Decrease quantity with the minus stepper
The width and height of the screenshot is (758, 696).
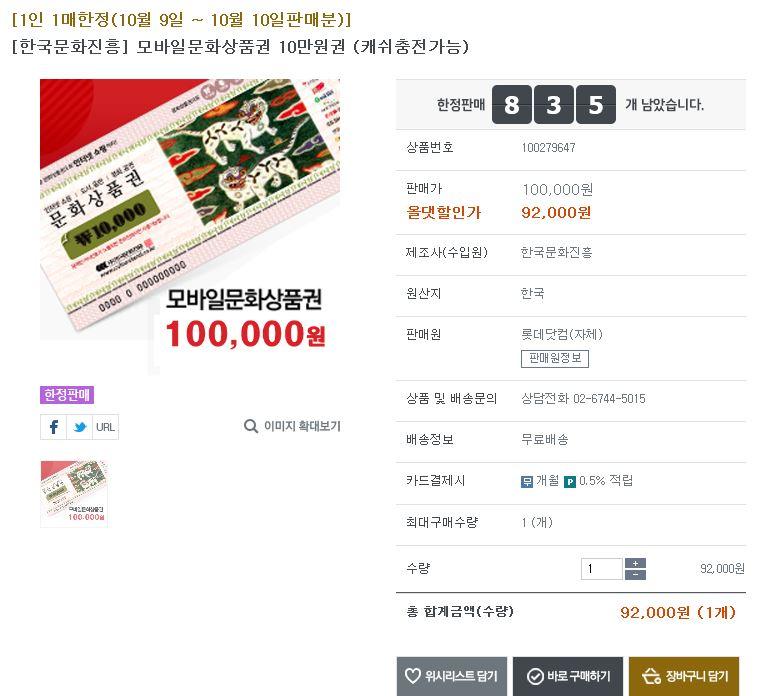(x=635, y=574)
